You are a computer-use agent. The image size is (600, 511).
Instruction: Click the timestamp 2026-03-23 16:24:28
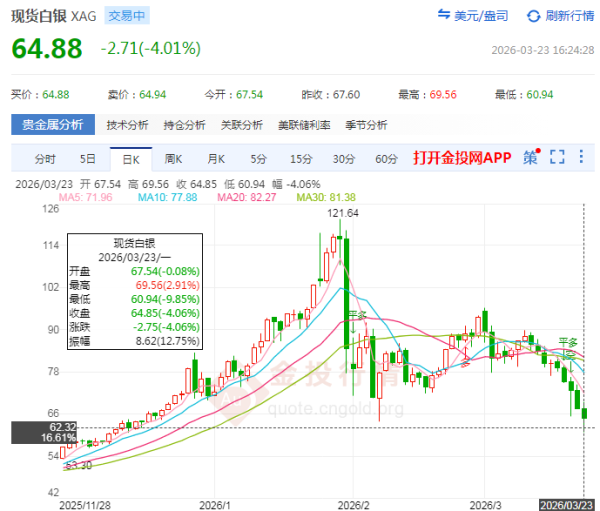tap(543, 50)
